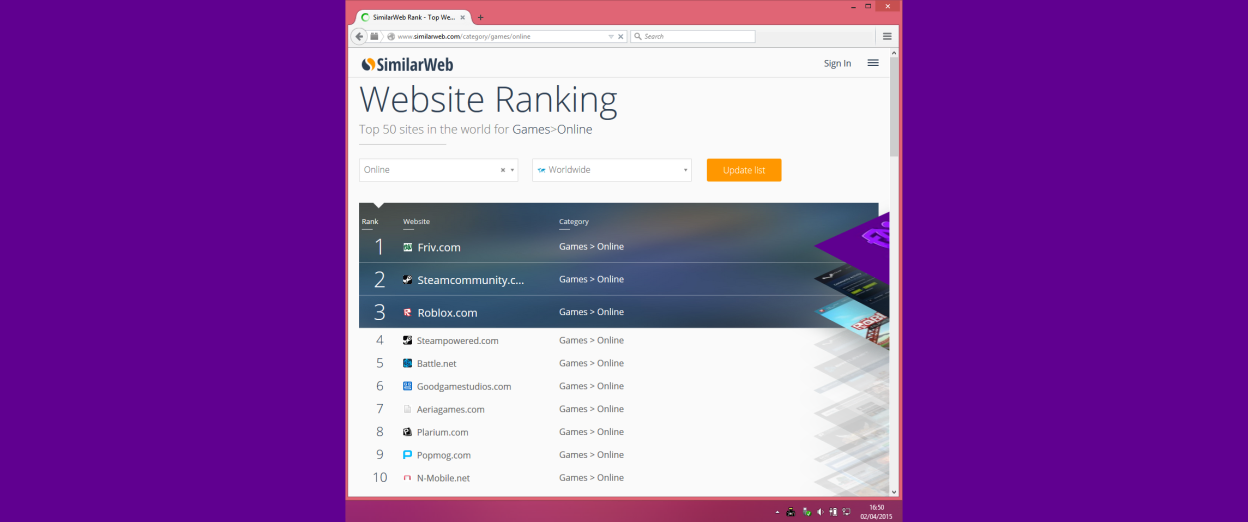Open the Roblox.com ranking entry
The image size is (1248, 522).
pos(447,313)
